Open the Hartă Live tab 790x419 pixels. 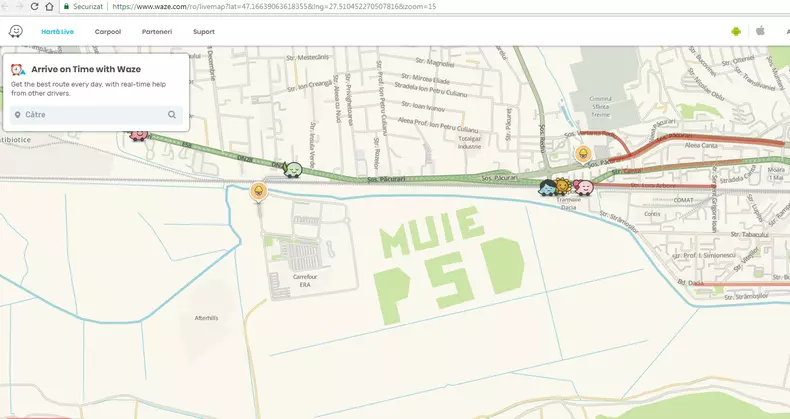57,32
